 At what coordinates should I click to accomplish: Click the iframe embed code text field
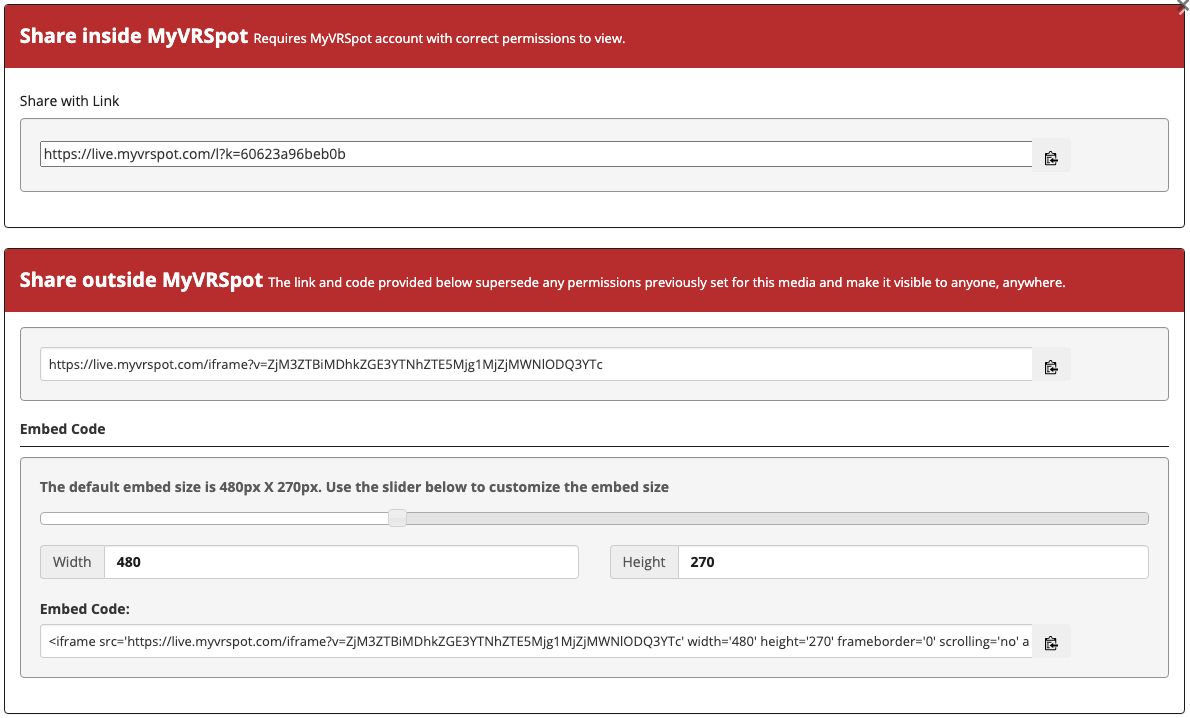[x=536, y=641]
